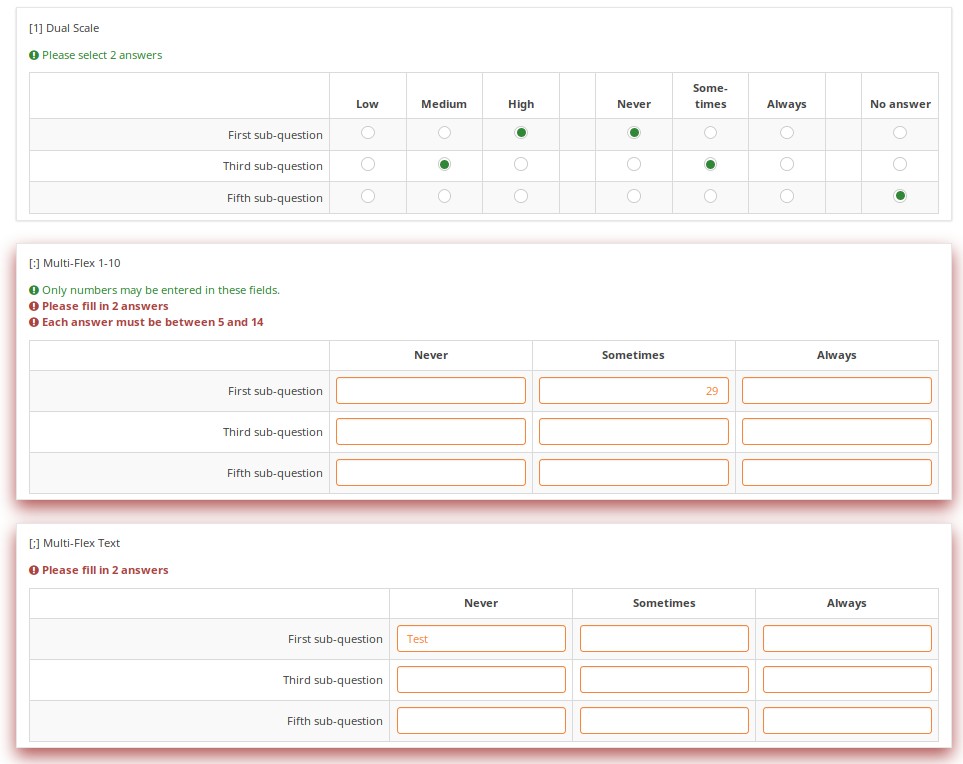
Task: Click Always field for First sub-question in Multi-Flex Text
Action: tap(847, 638)
